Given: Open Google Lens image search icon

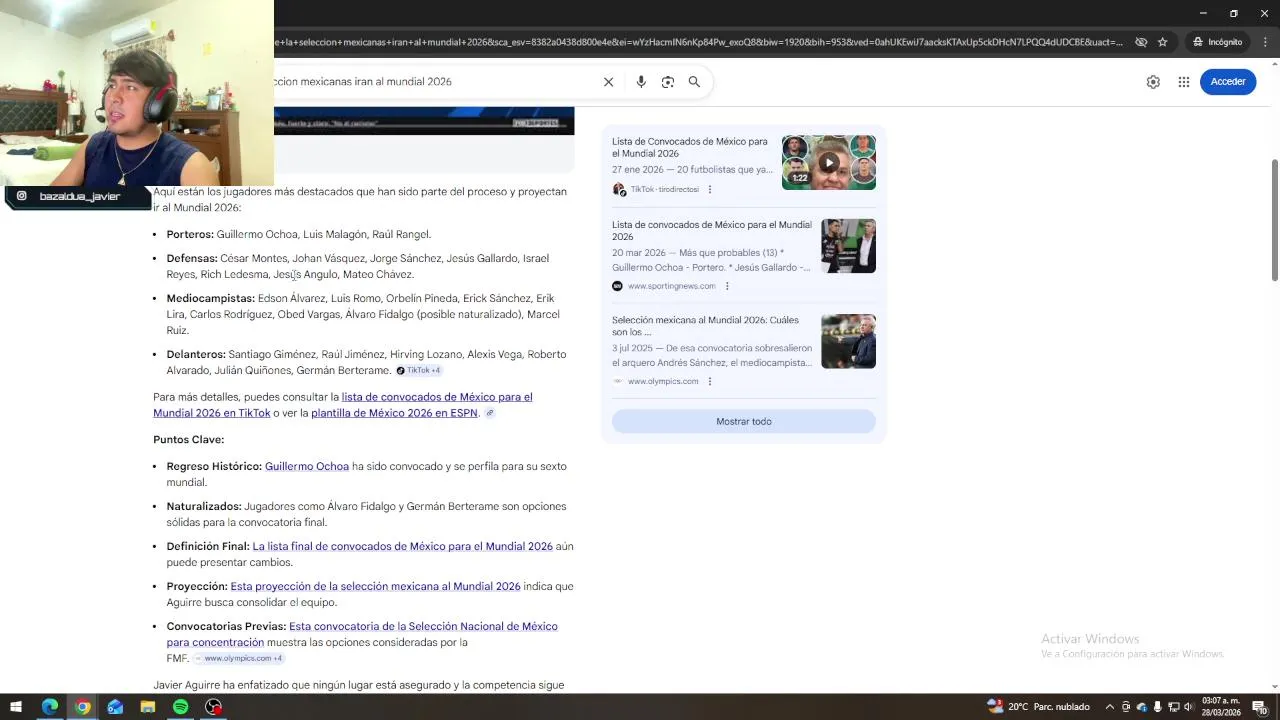Looking at the screenshot, I should coord(668,82).
